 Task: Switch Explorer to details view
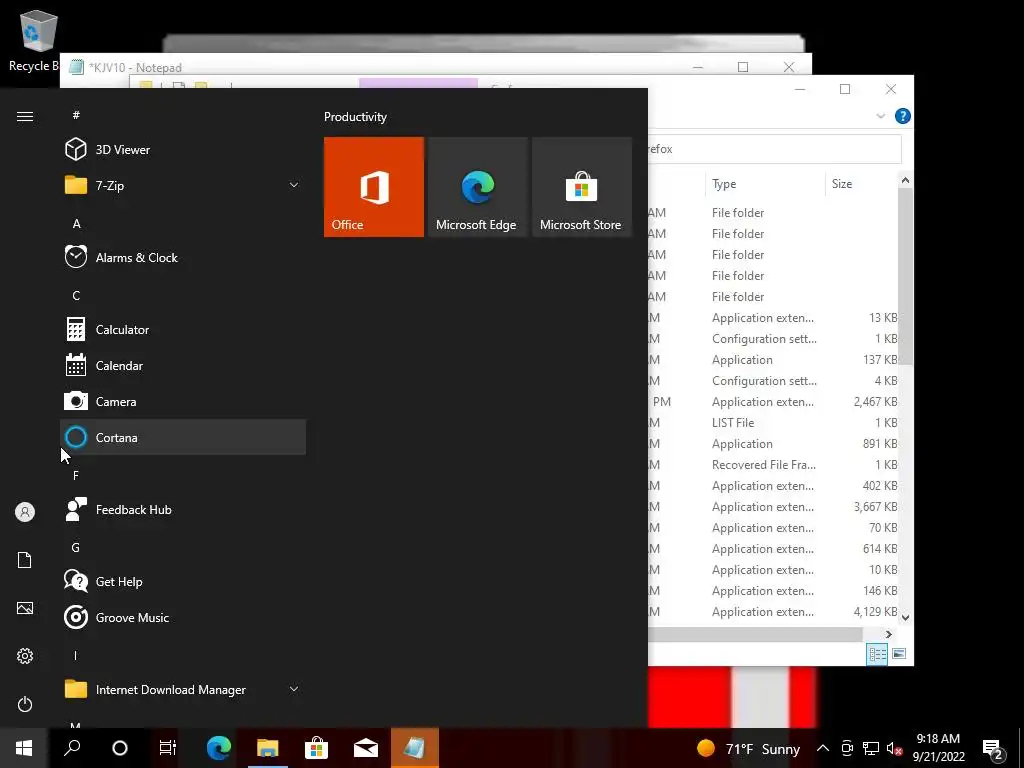pos(877,654)
